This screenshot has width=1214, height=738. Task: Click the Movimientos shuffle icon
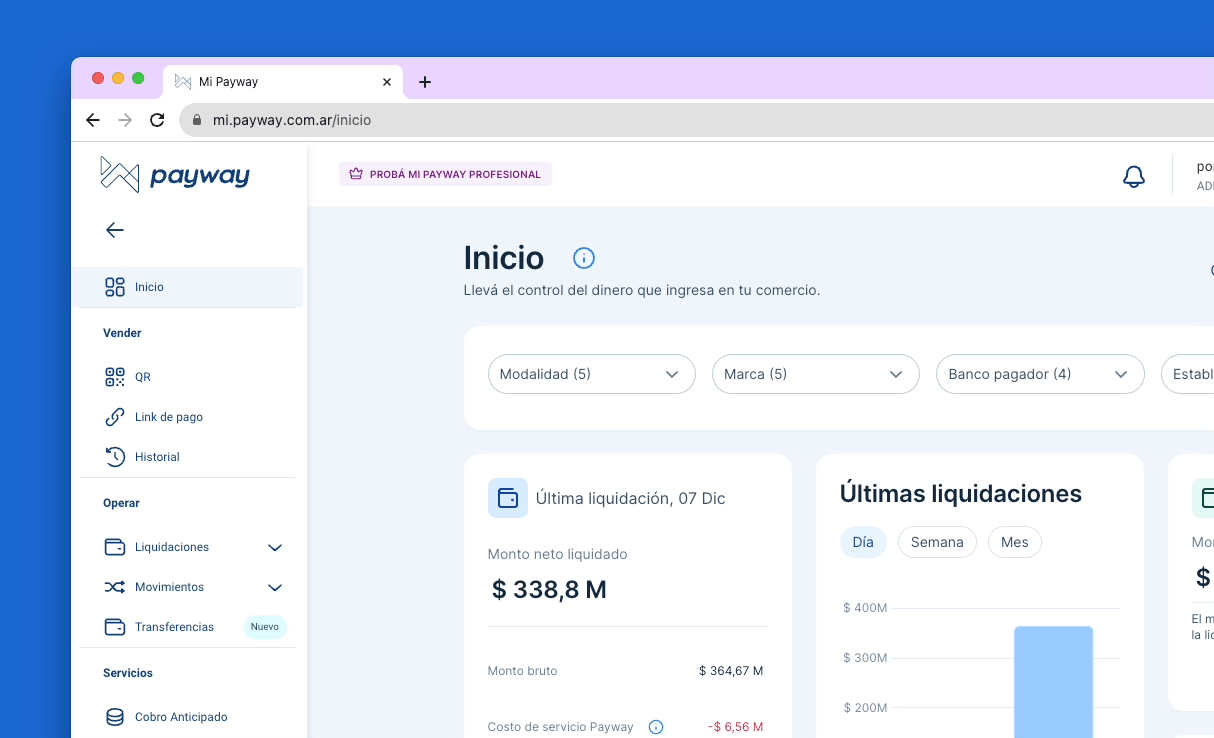(x=115, y=587)
